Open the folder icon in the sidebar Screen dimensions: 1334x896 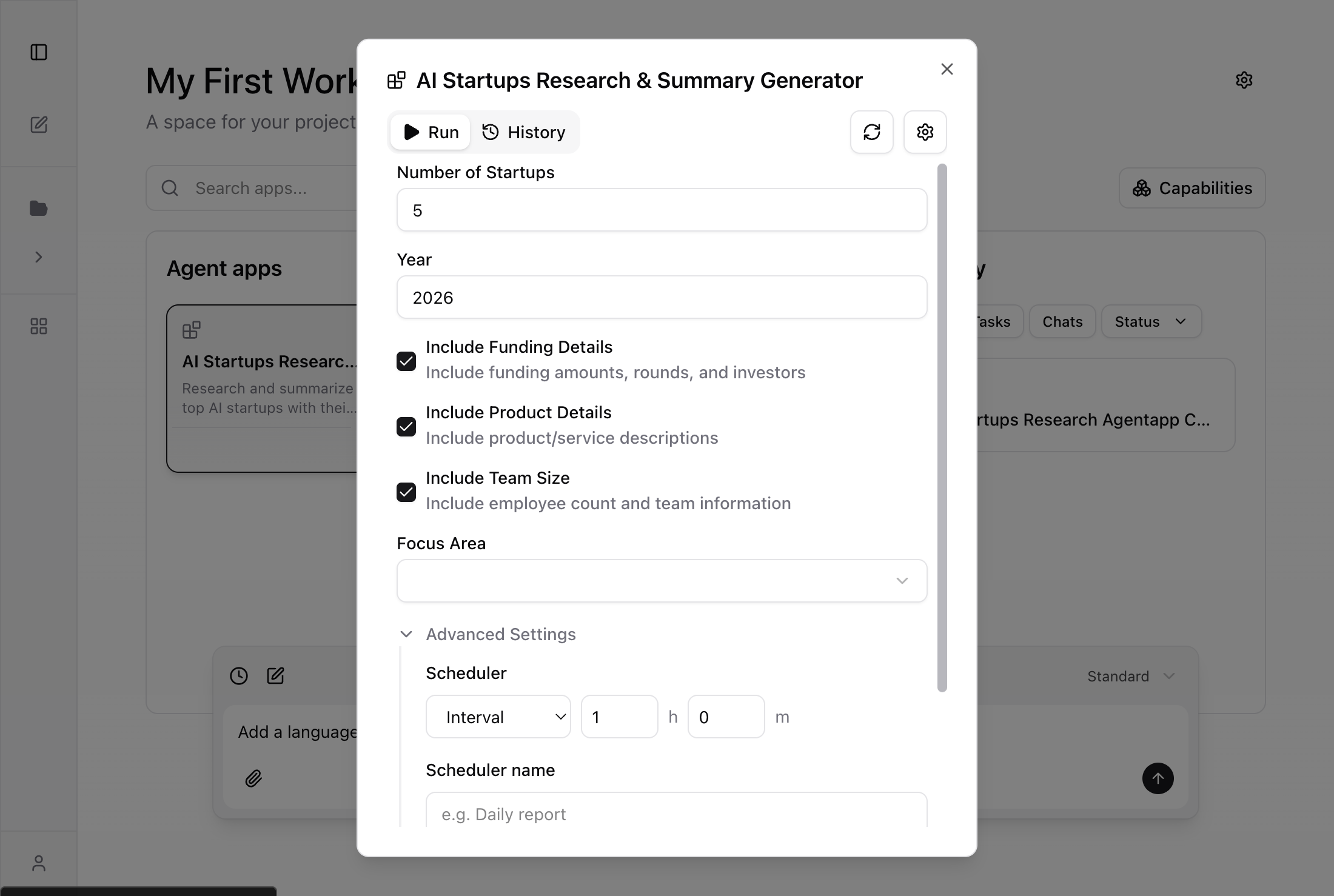coord(39,208)
